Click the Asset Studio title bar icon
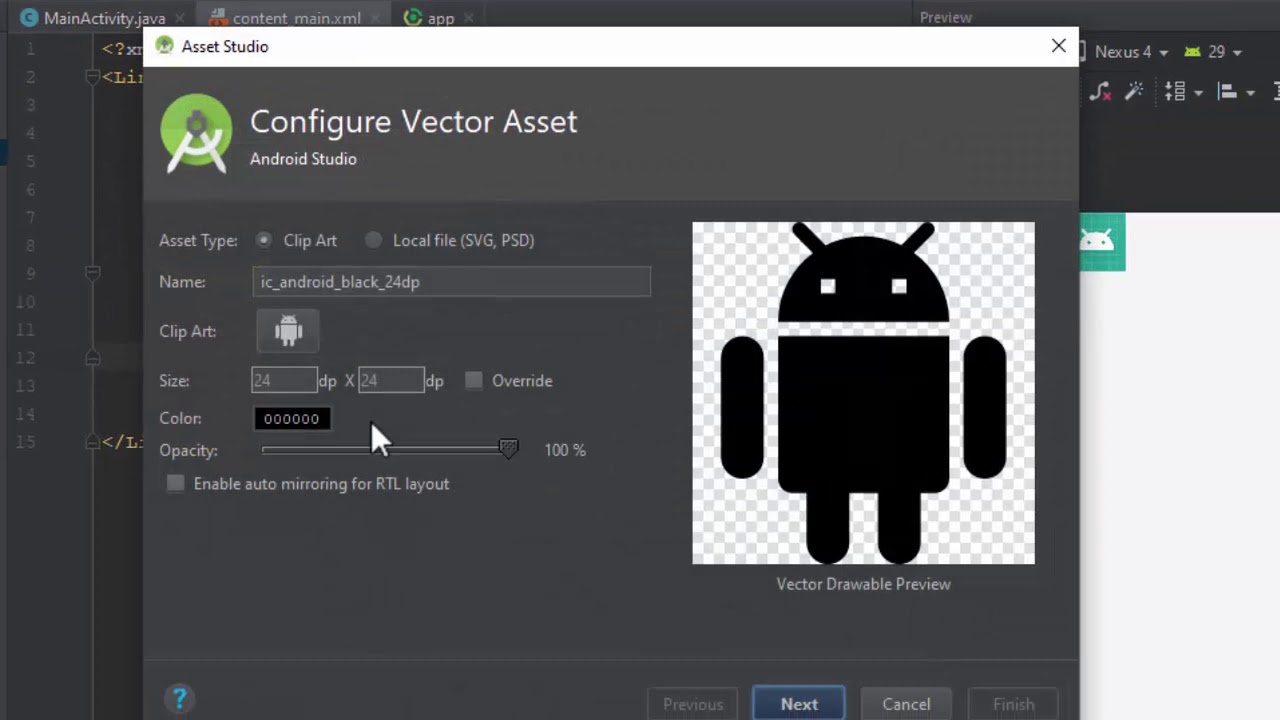 tap(164, 46)
